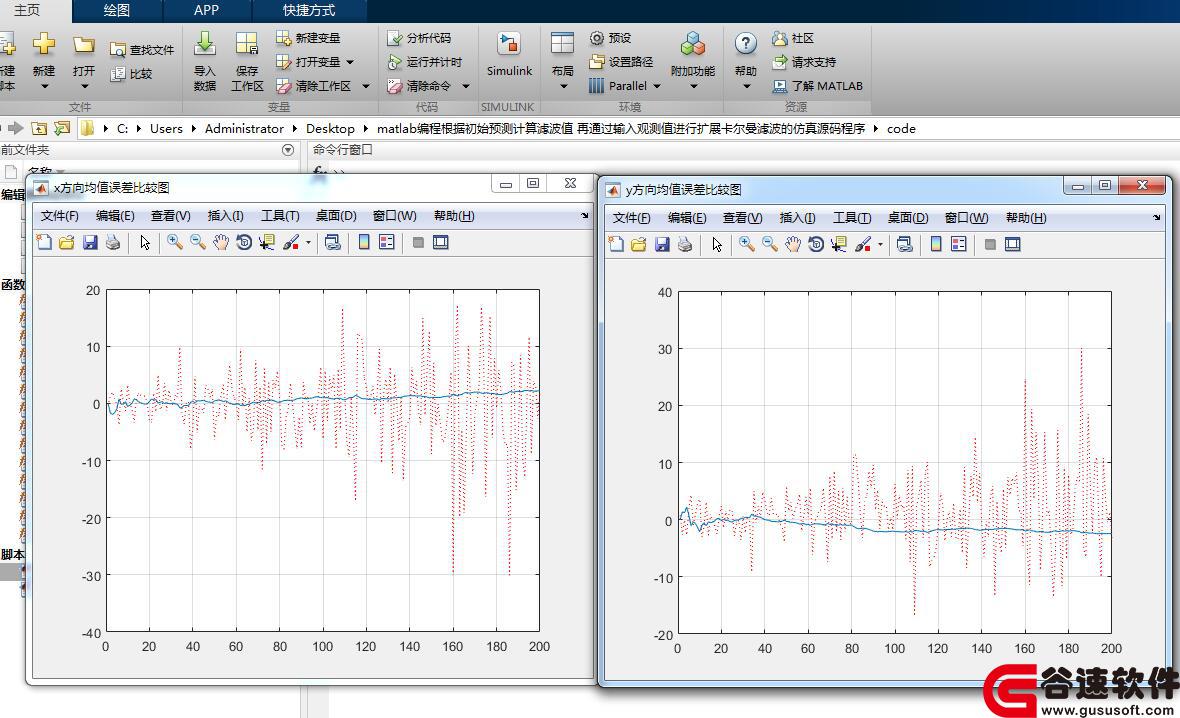Click New Figure icon in x方向 figure toolbar
The image size is (1180, 718).
tap(44, 242)
